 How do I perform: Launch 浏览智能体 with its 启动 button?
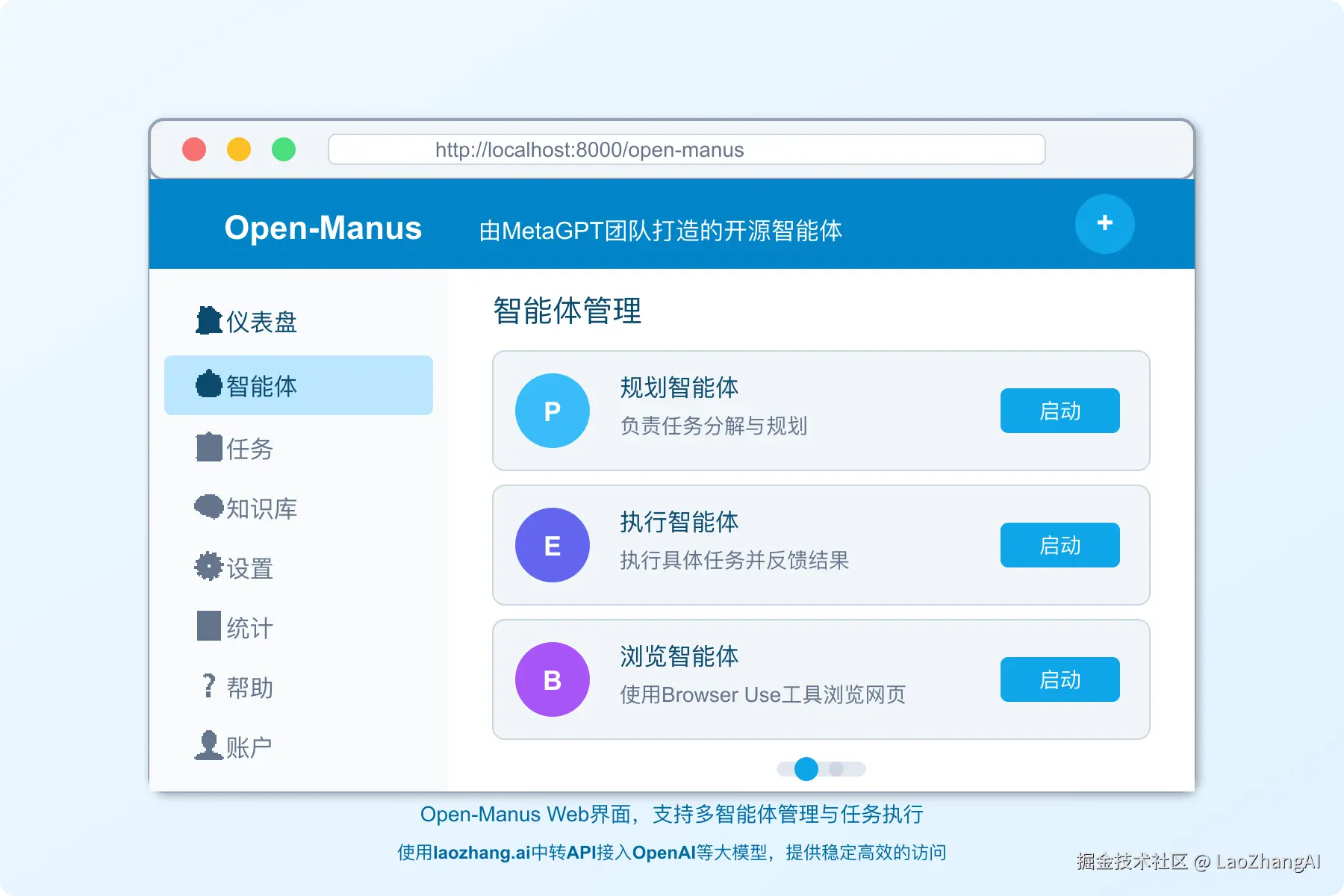click(x=1060, y=679)
